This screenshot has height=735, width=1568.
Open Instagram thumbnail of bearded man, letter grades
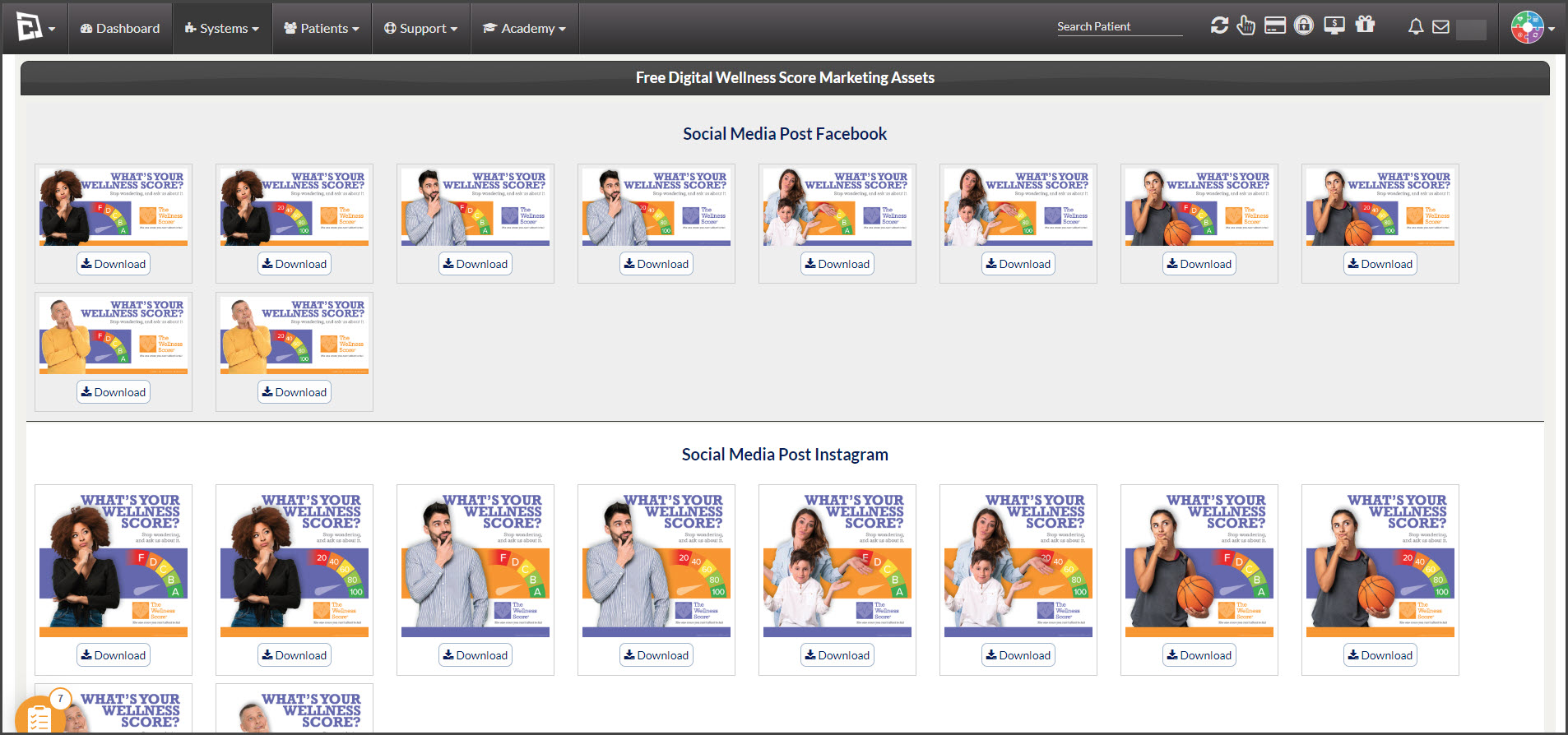(476, 563)
